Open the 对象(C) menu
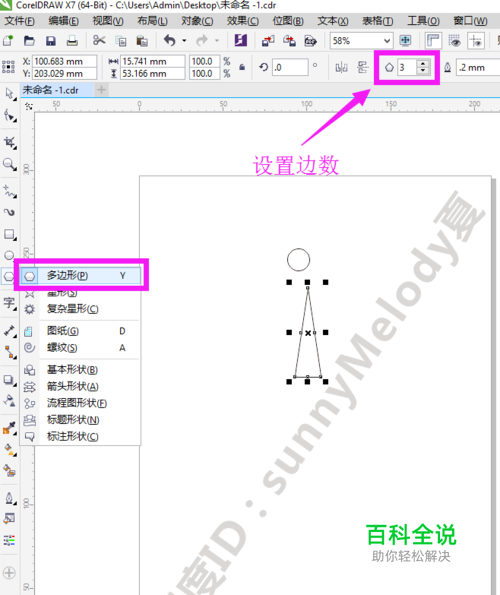500x595 pixels. tap(197, 21)
